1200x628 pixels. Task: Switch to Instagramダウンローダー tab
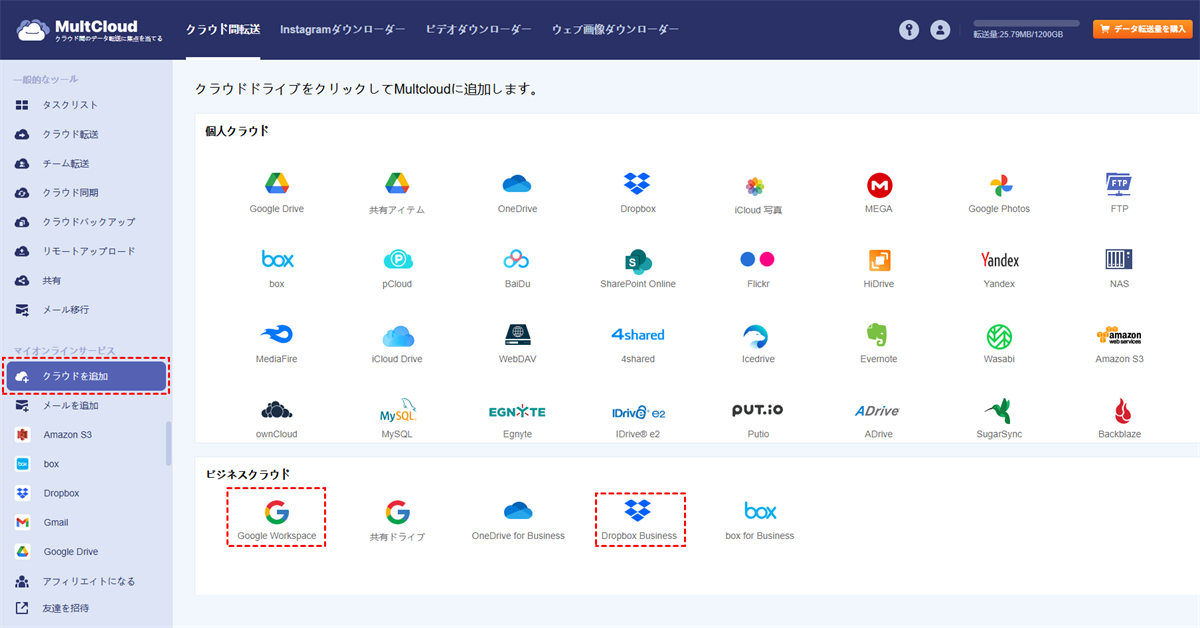(342, 30)
